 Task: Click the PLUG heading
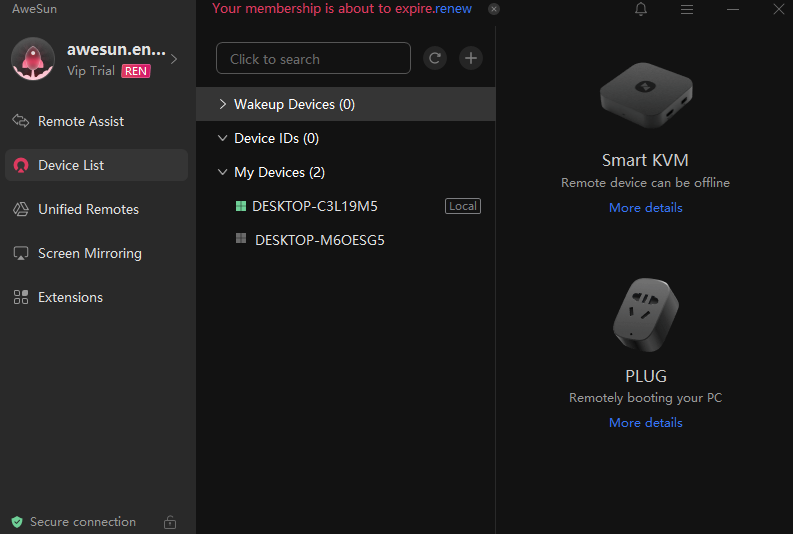(x=646, y=376)
